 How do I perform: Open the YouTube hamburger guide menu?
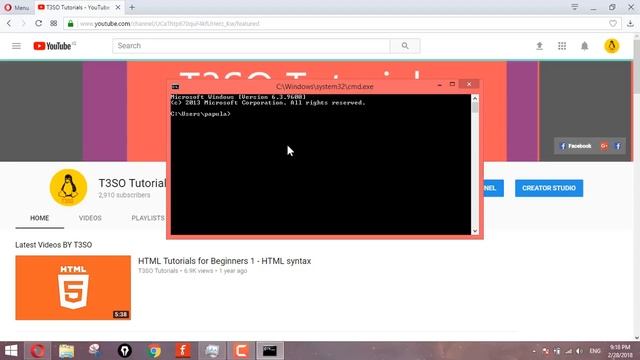pyautogui.click(x=16, y=46)
